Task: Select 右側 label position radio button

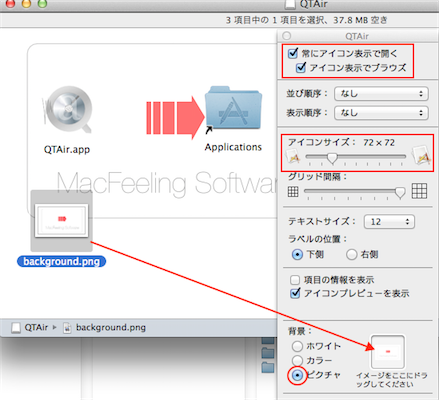Action: coord(351,255)
